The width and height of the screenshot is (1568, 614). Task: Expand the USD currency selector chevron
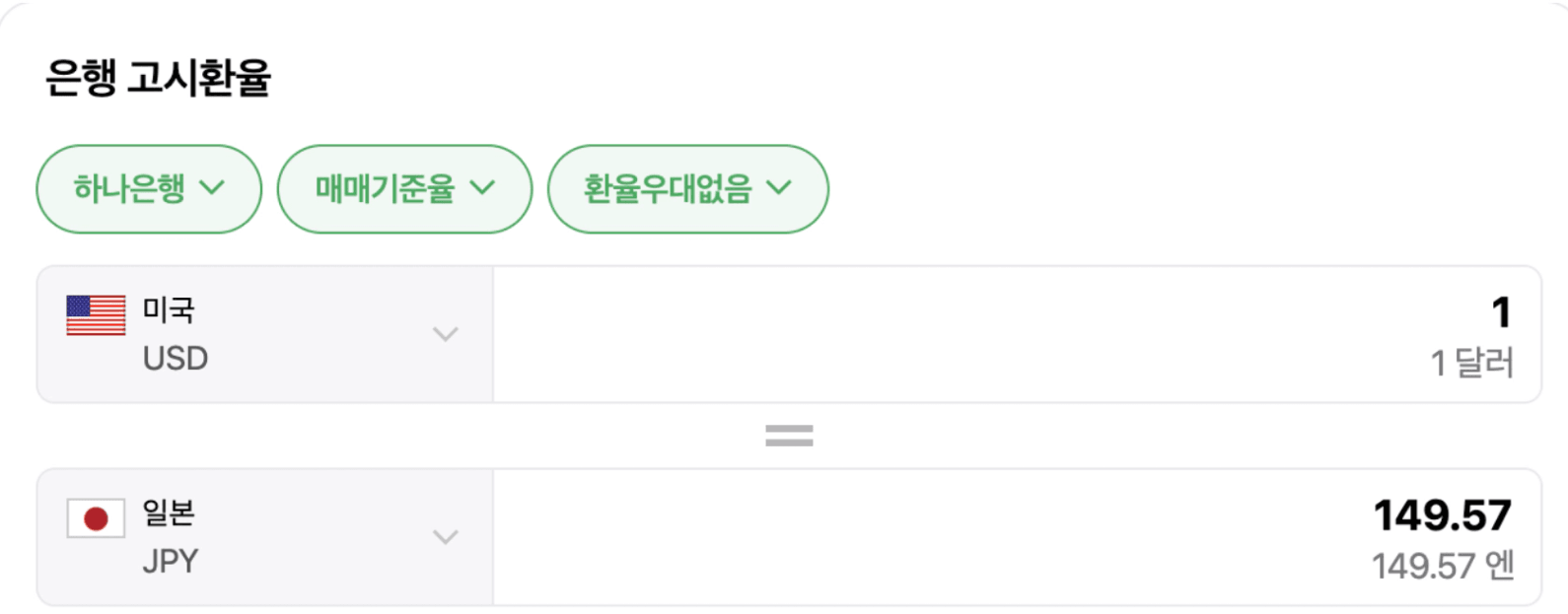pos(446,334)
